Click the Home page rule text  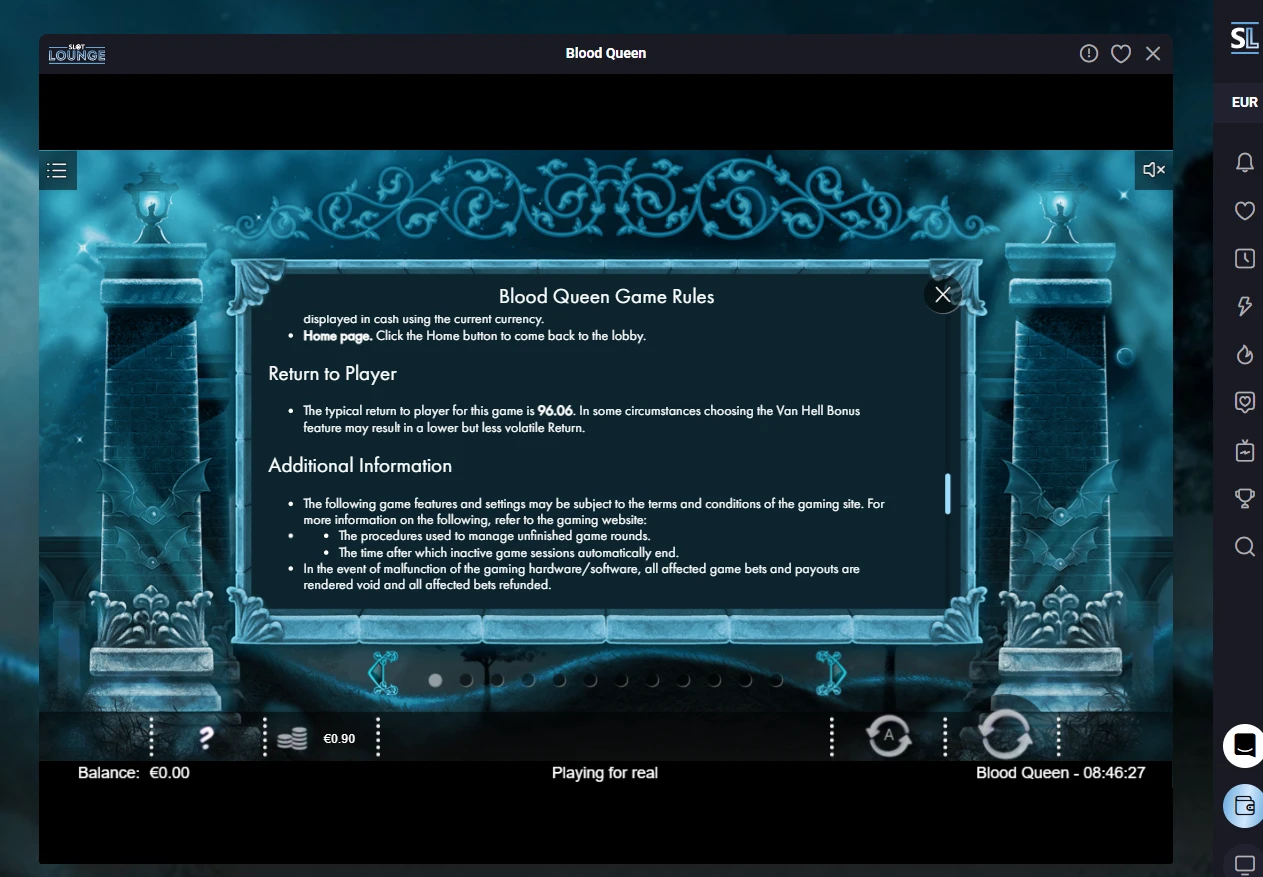475,336
